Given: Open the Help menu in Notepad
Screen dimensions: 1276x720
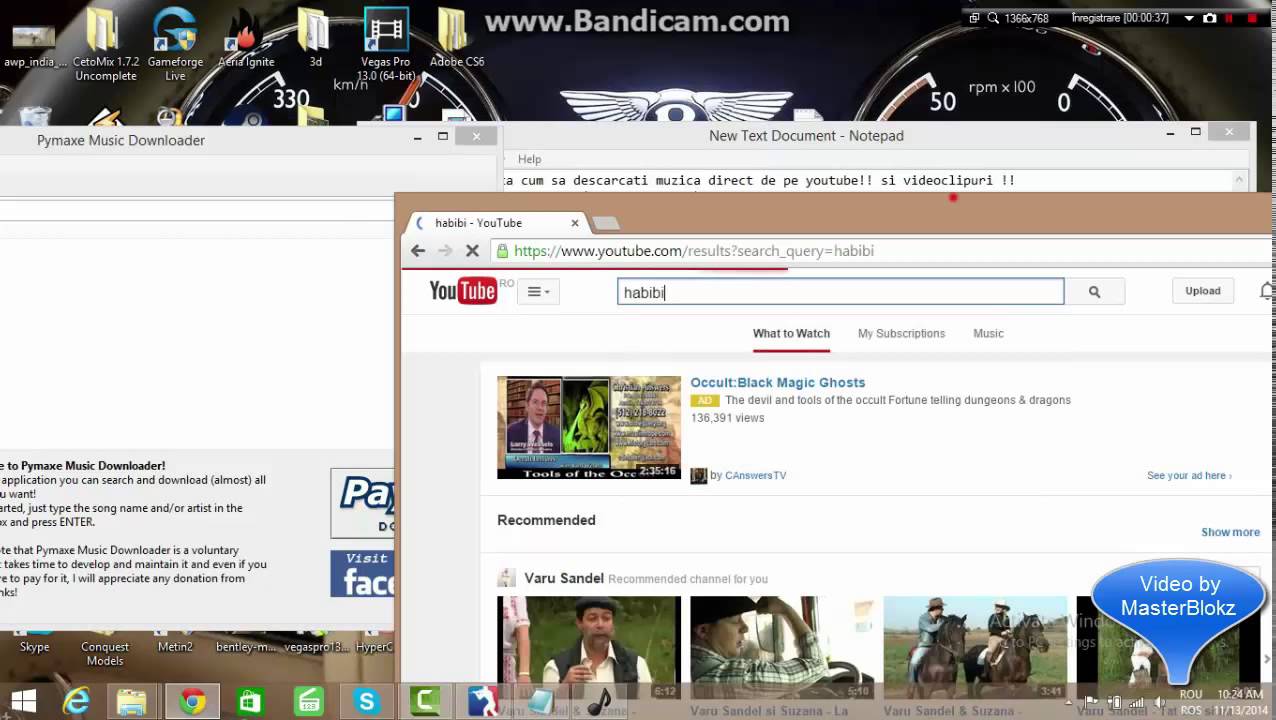Looking at the screenshot, I should coord(529,159).
